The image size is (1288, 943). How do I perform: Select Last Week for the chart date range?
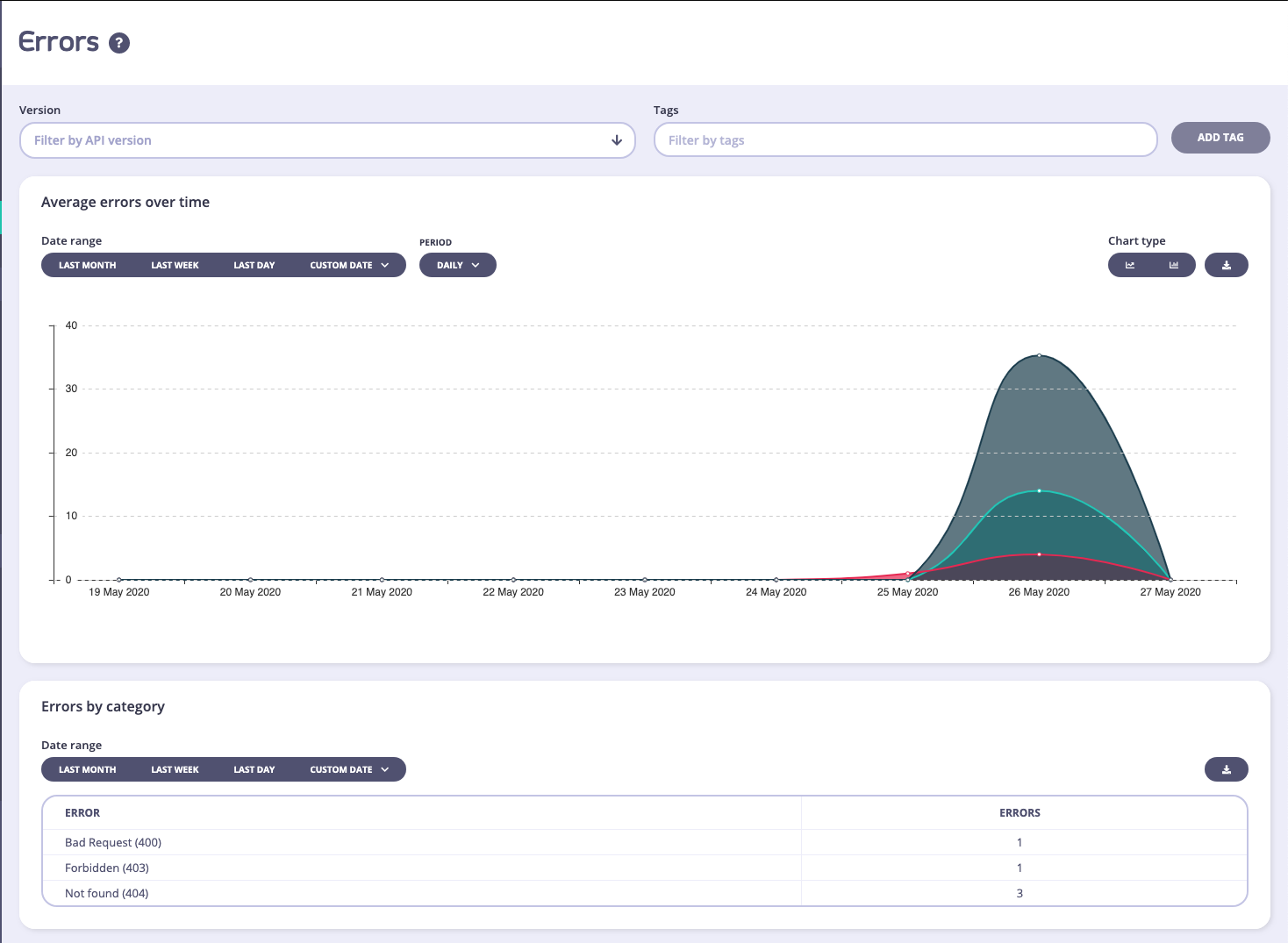[175, 265]
